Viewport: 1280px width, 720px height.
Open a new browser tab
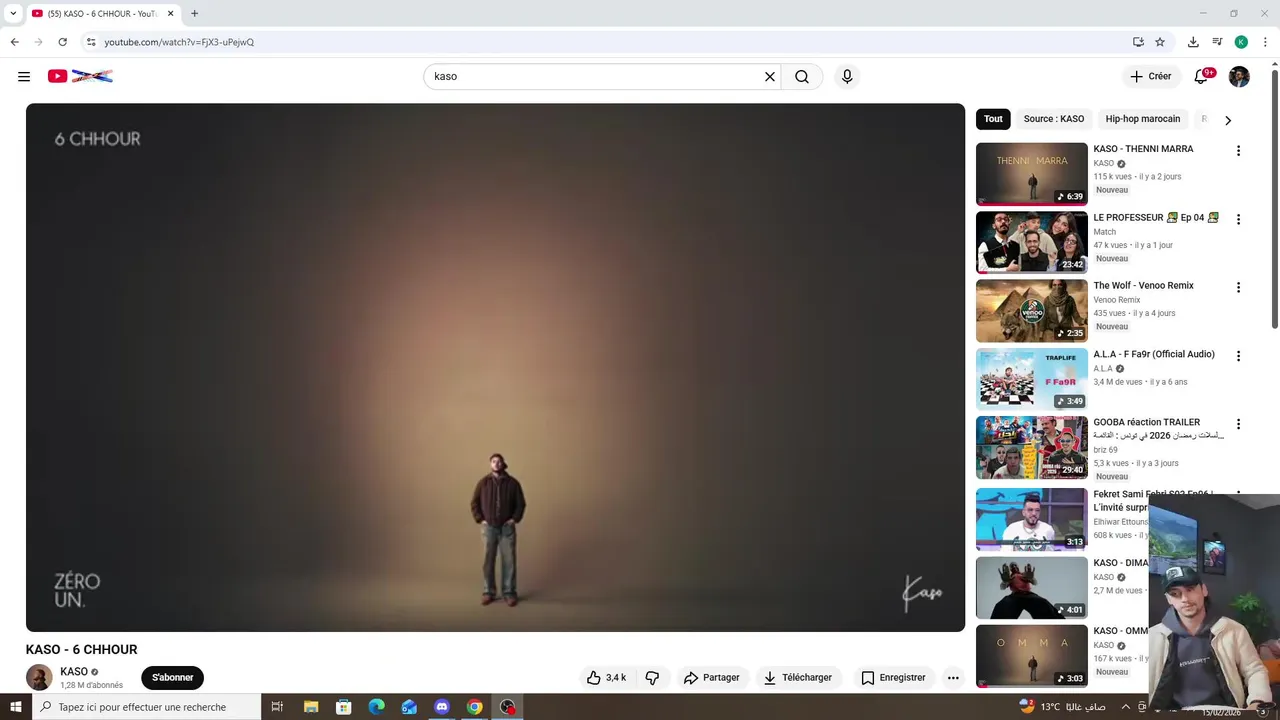[194, 13]
